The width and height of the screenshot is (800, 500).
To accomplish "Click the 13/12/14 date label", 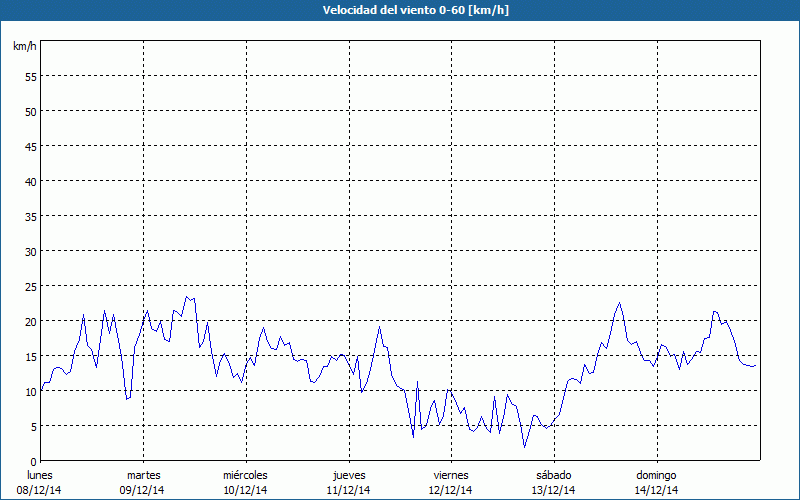I will coord(554,490).
